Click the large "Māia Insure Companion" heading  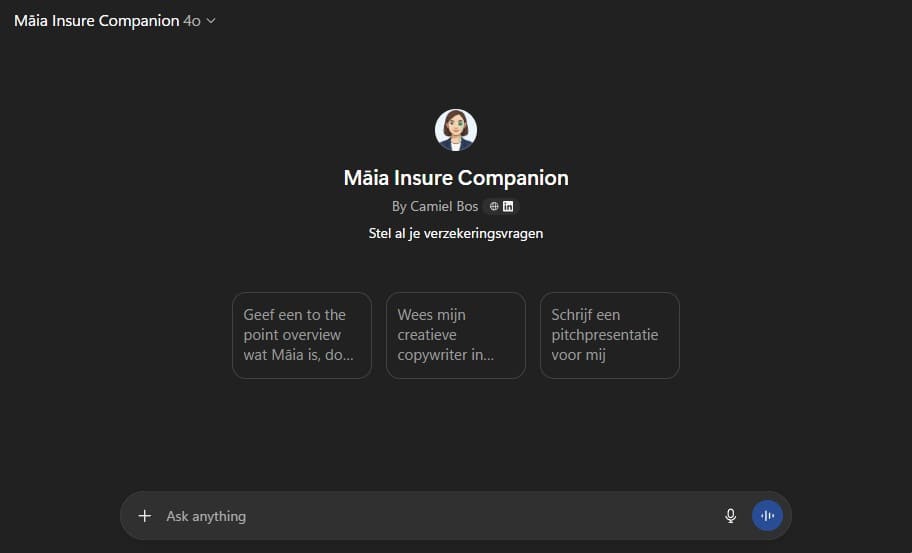coord(456,178)
